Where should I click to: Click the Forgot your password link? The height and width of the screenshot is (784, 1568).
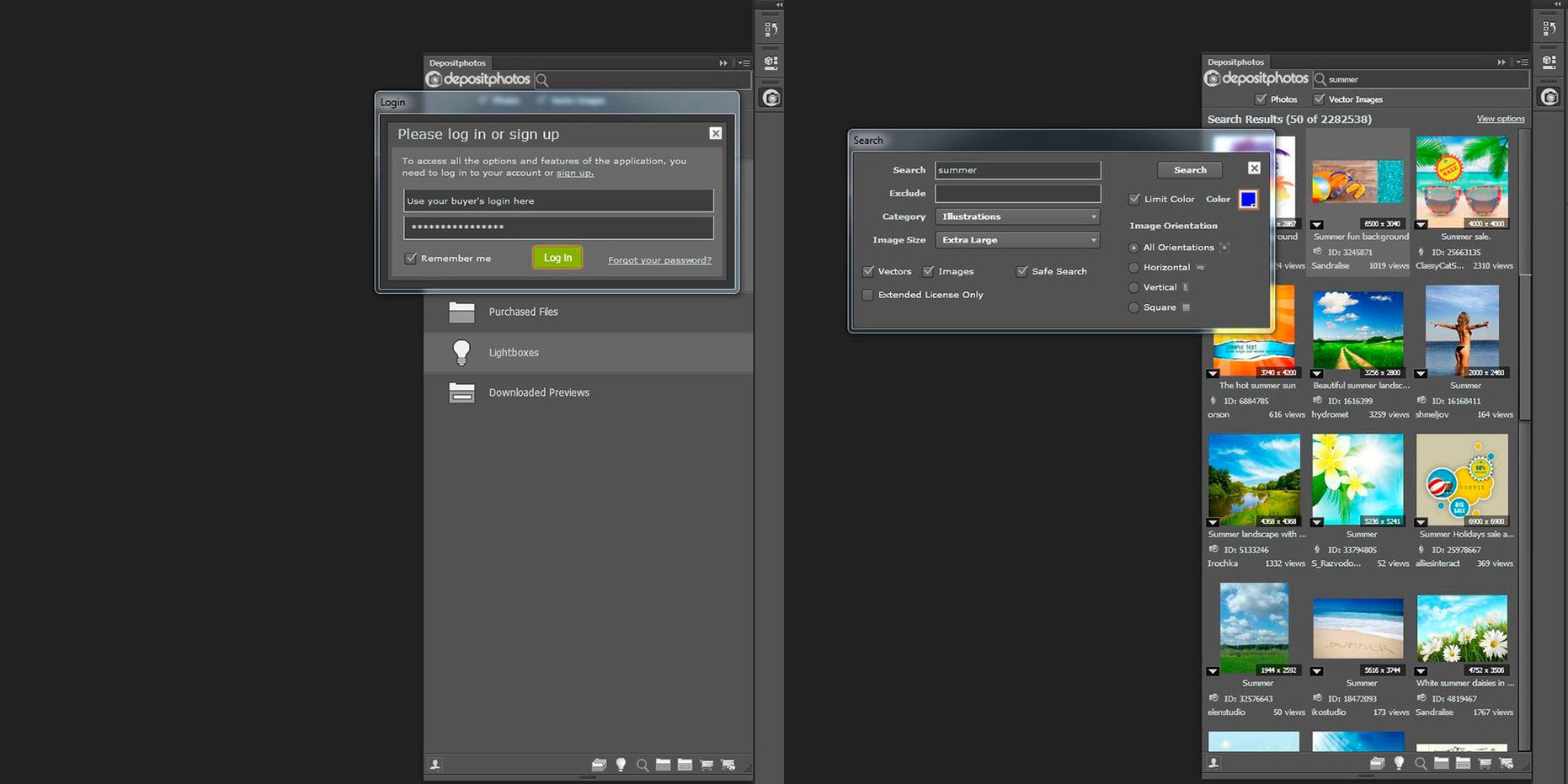click(659, 260)
